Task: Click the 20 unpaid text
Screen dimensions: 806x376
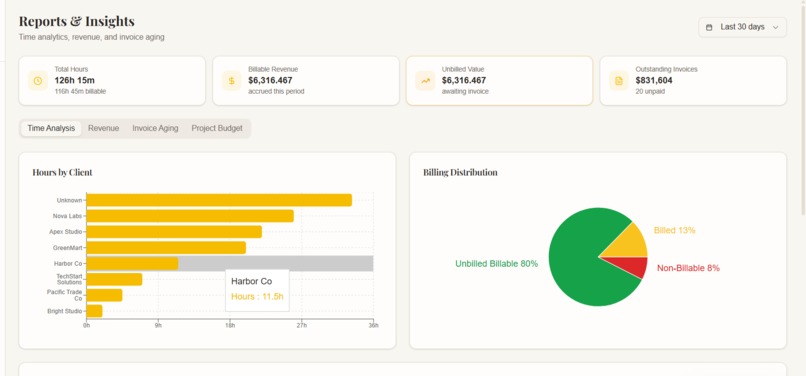Action: [649, 92]
